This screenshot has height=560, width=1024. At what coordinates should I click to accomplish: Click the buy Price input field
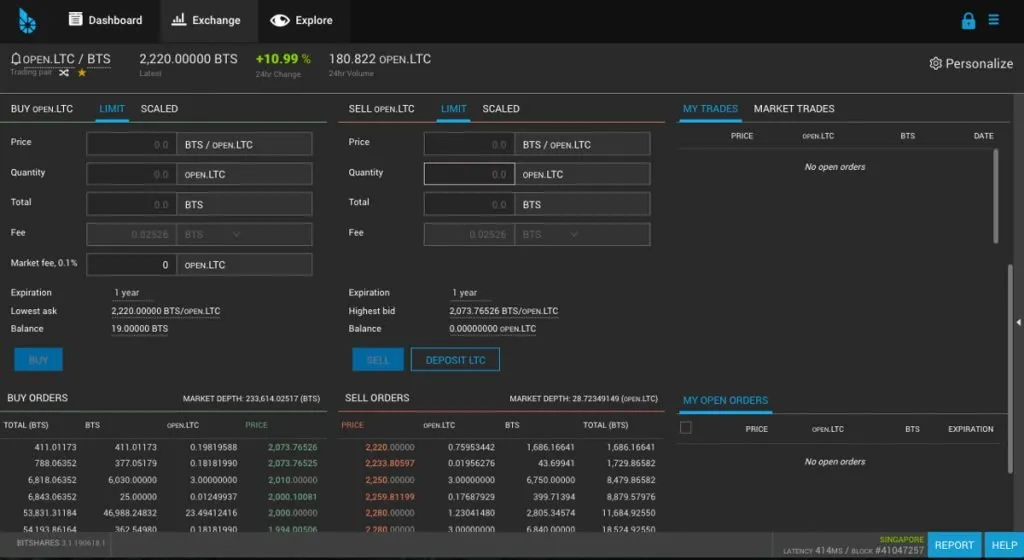(x=131, y=144)
